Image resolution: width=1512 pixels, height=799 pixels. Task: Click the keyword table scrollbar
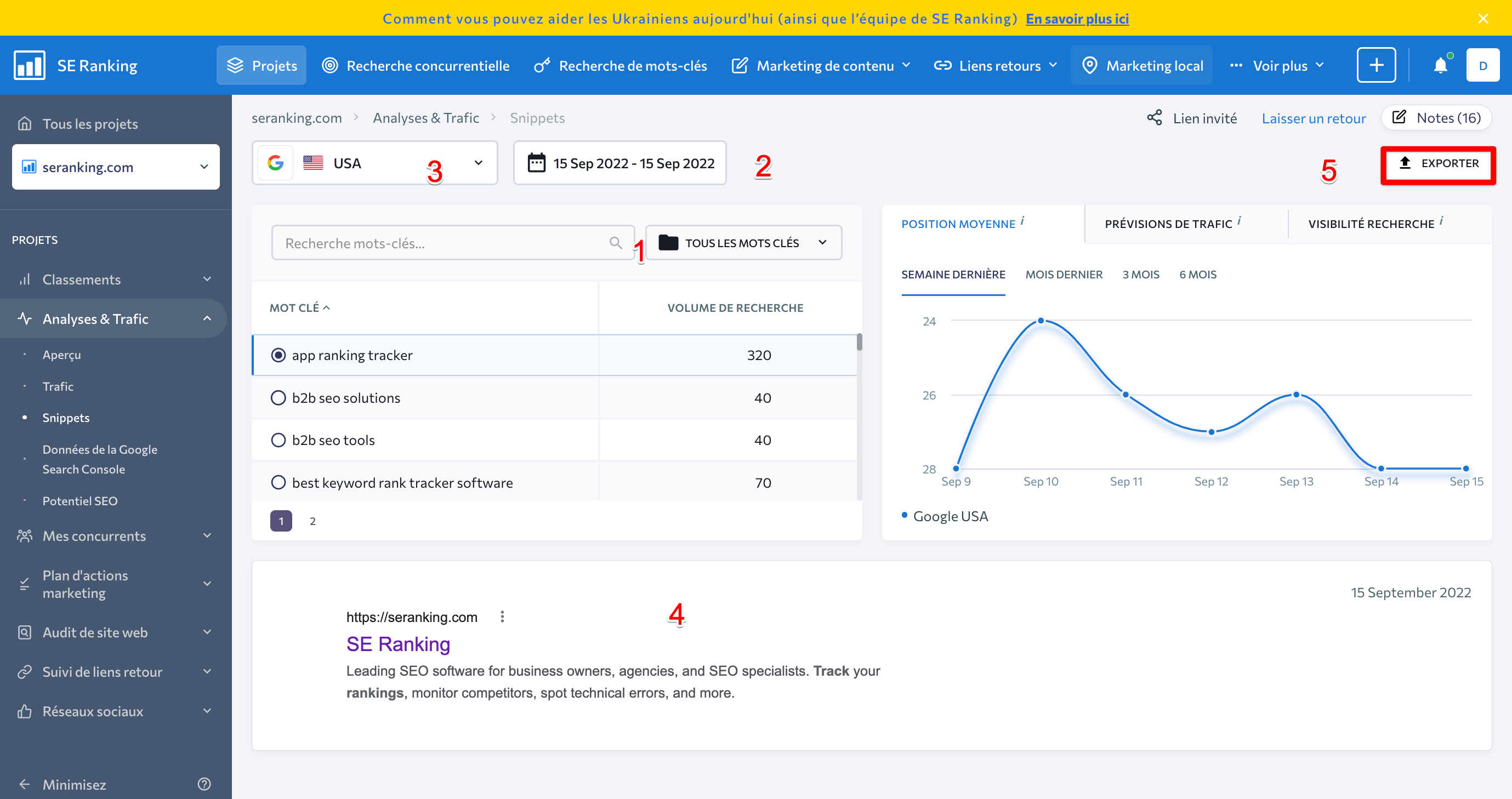pyautogui.click(x=859, y=341)
